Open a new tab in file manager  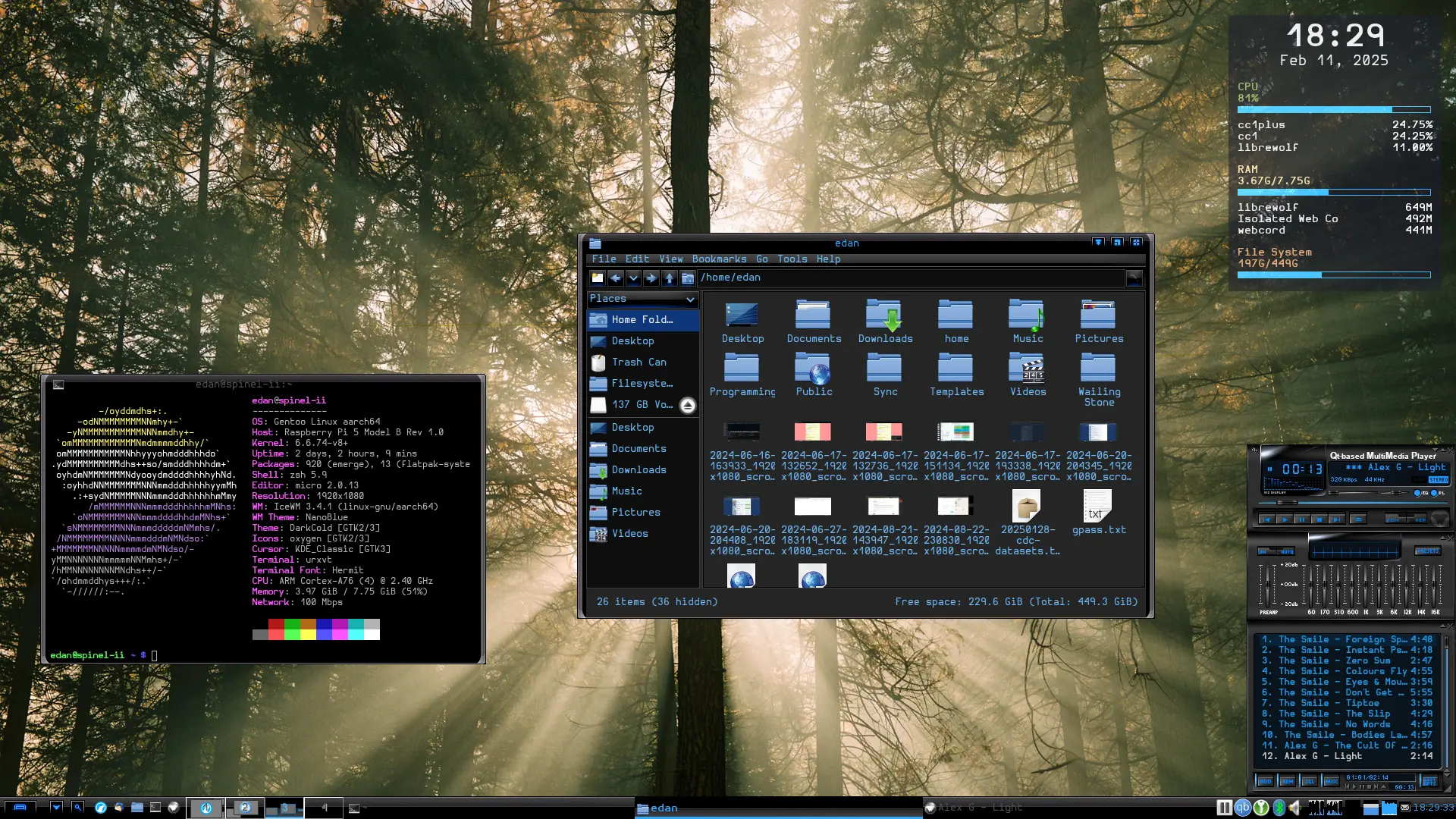598,278
